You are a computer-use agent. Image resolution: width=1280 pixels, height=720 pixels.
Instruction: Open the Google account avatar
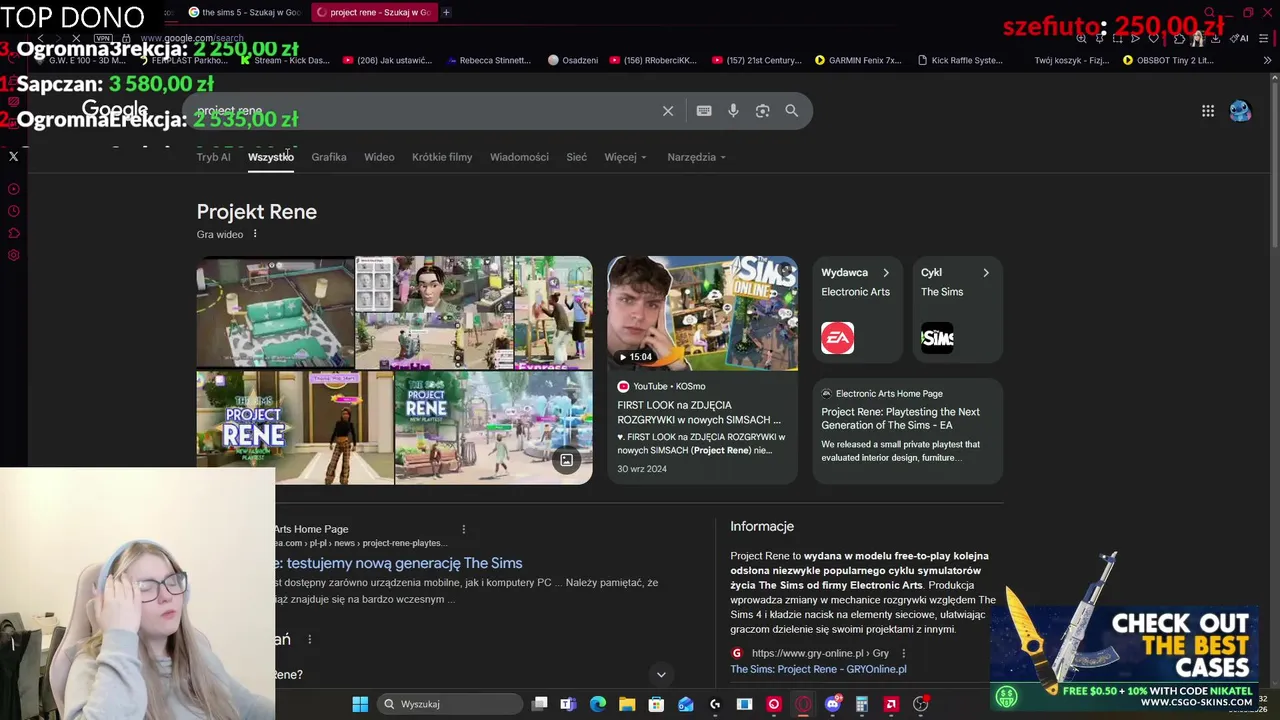coord(1240,111)
